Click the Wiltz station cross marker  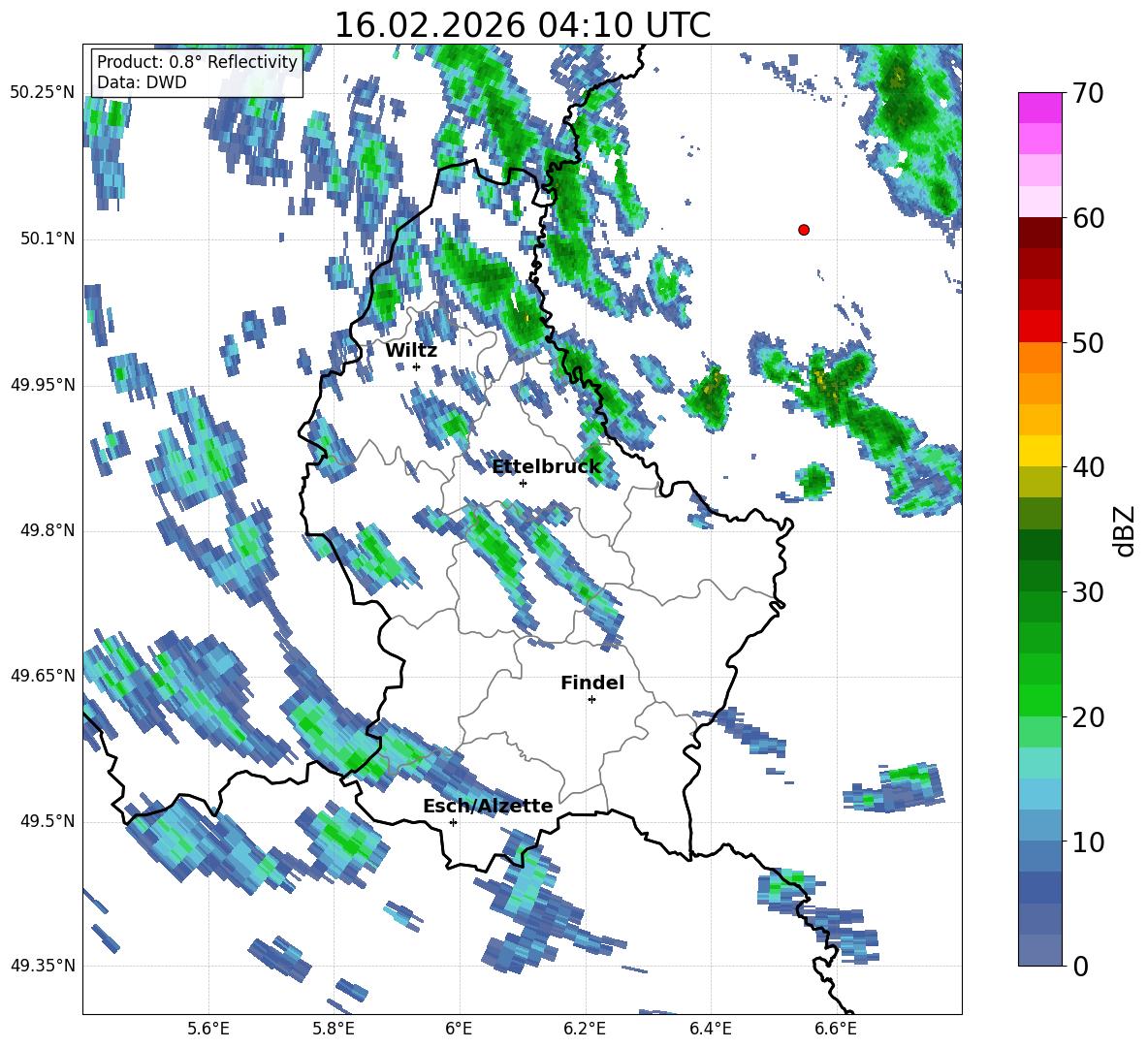pyautogui.click(x=417, y=366)
